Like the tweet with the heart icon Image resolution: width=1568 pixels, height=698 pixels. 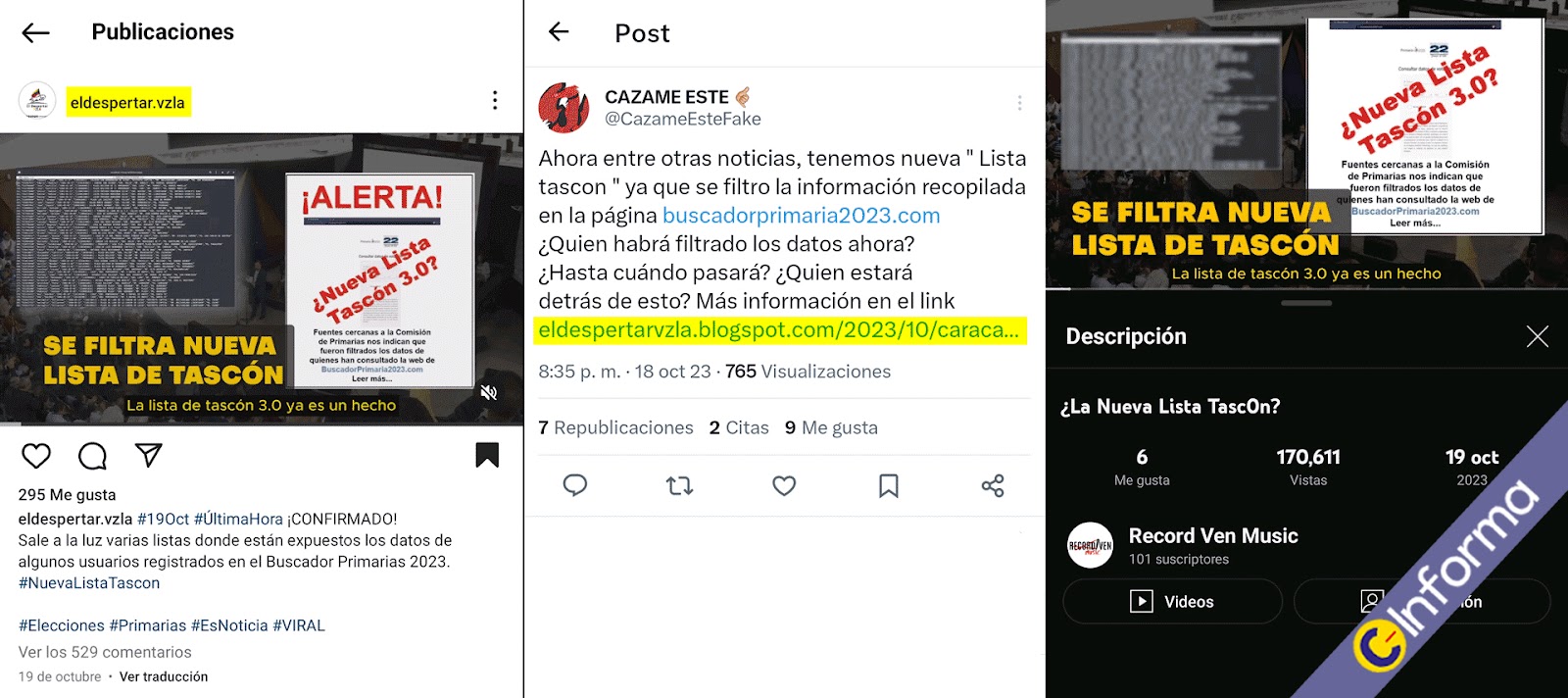784,485
